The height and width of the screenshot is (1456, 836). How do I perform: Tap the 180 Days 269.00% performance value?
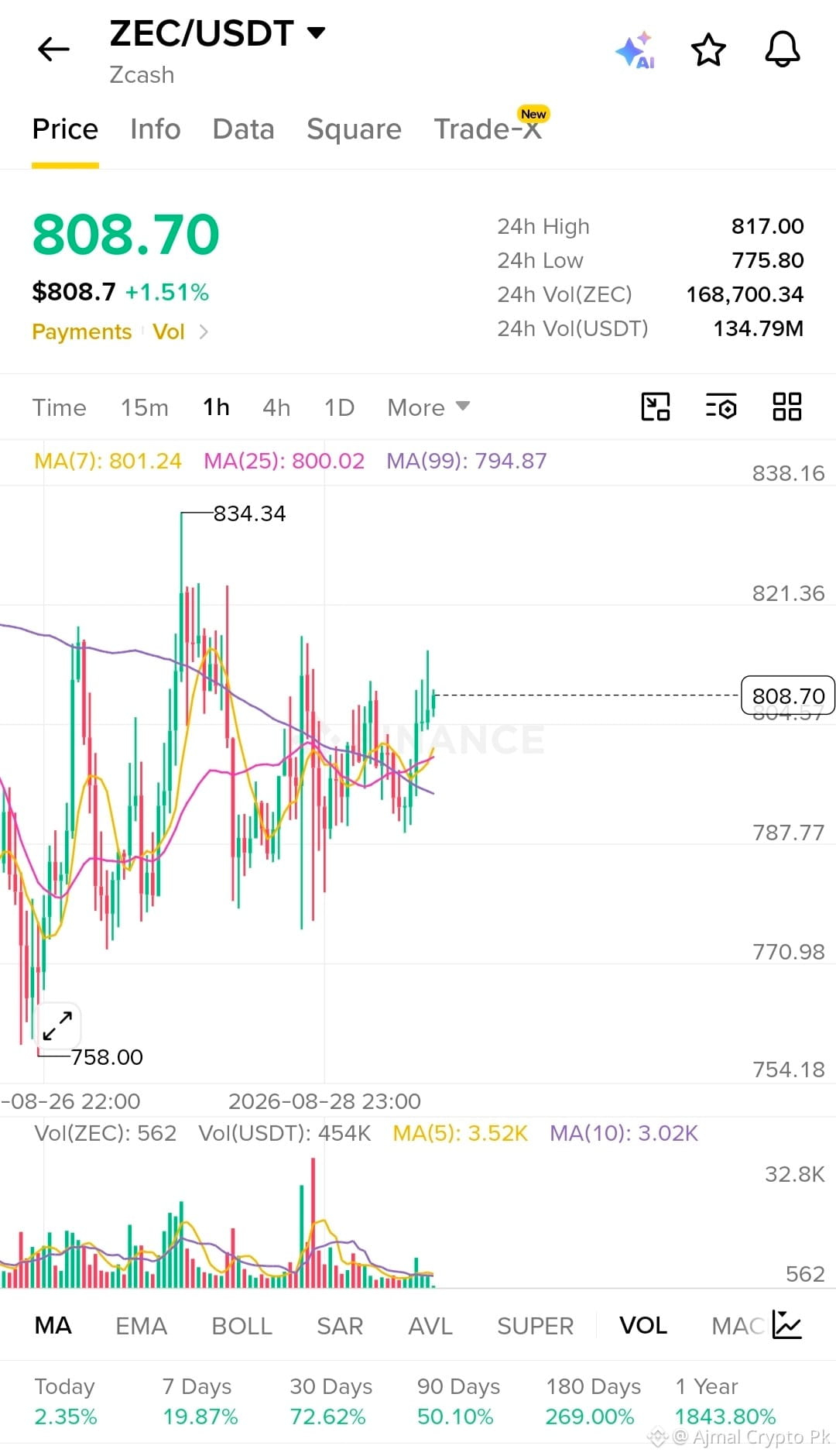click(590, 1417)
